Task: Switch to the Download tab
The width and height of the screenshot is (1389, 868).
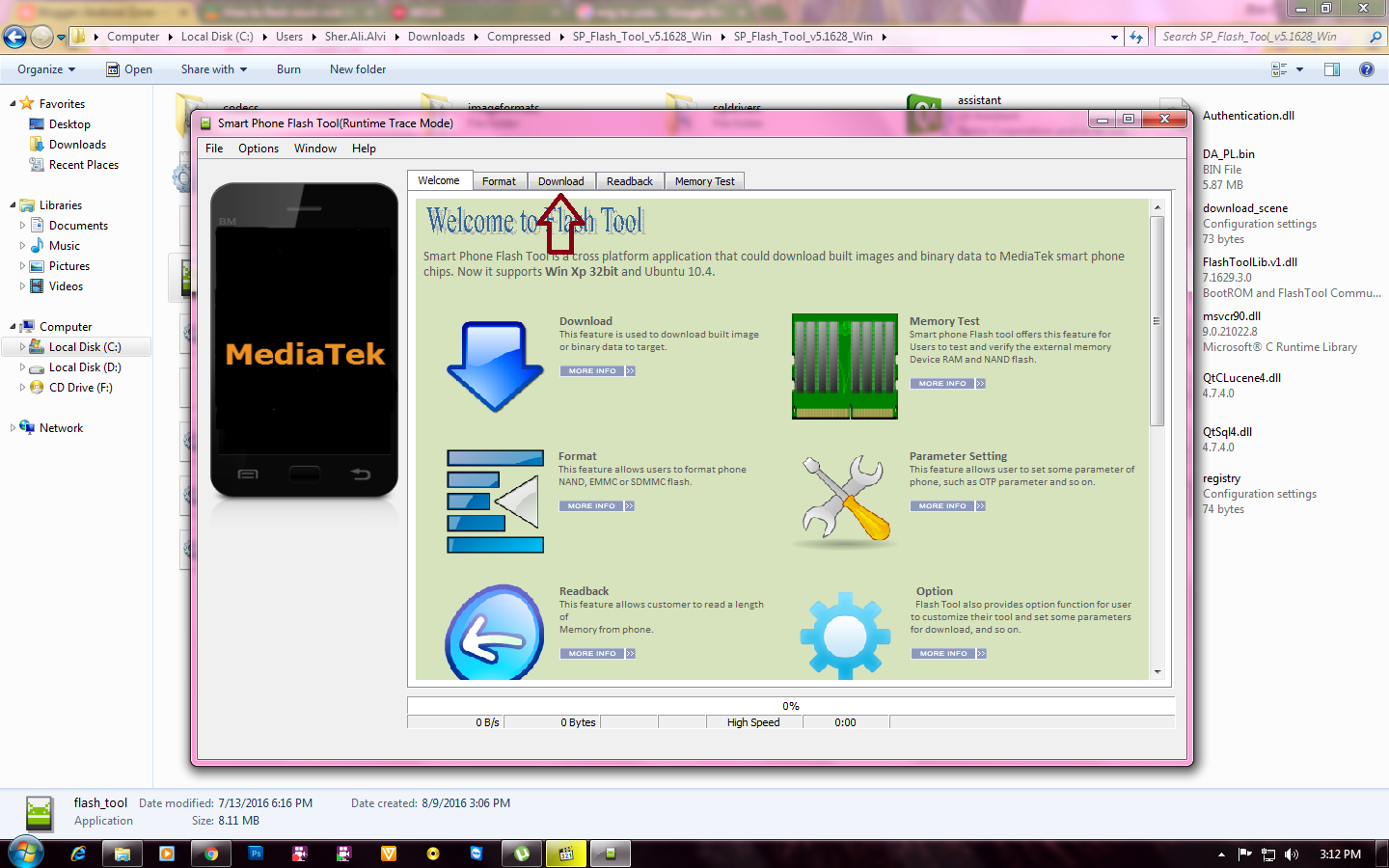Action: (561, 181)
